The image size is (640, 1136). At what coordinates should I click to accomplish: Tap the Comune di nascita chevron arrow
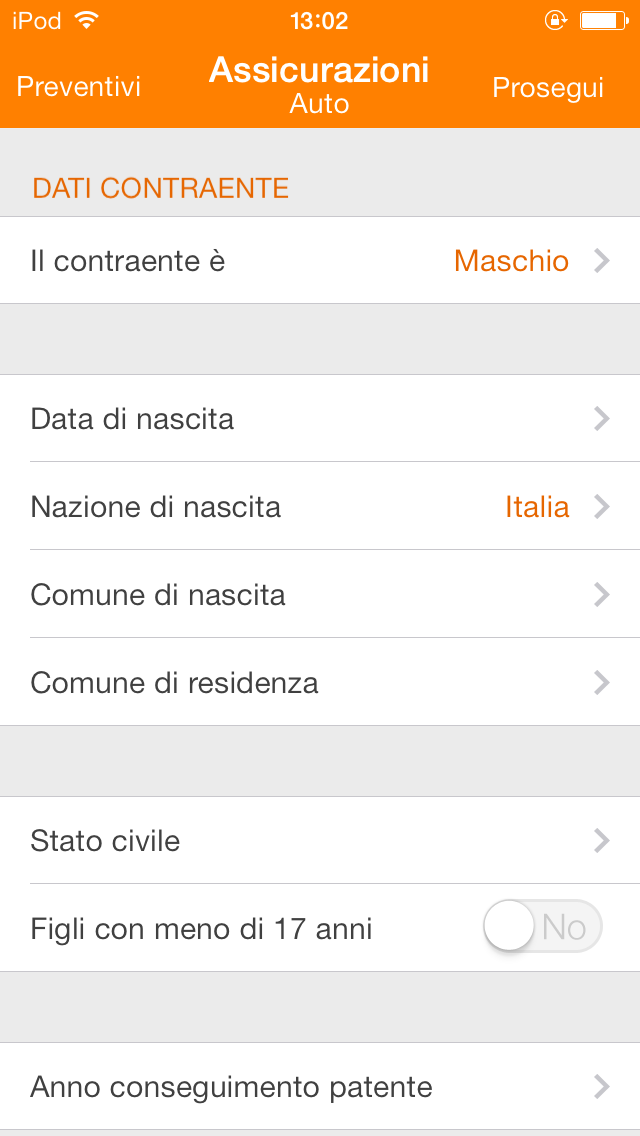(601, 595)
